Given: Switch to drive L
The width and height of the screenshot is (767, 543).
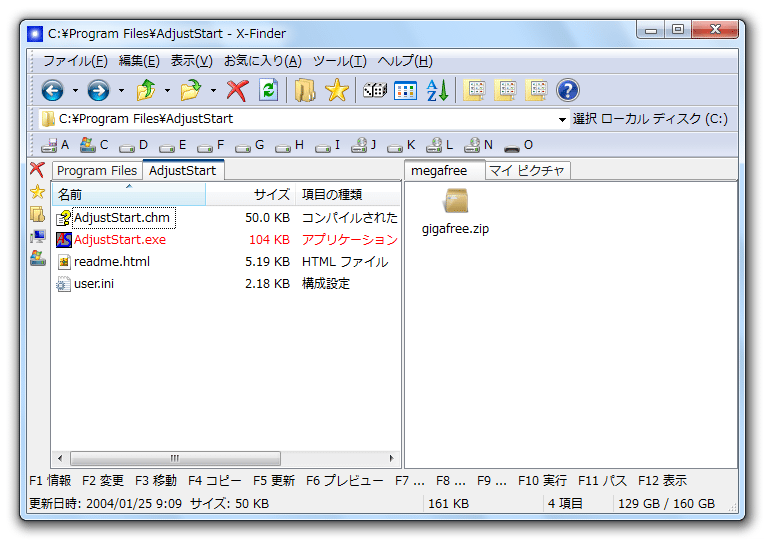Looking at the screenshot, I should [439, 145].
